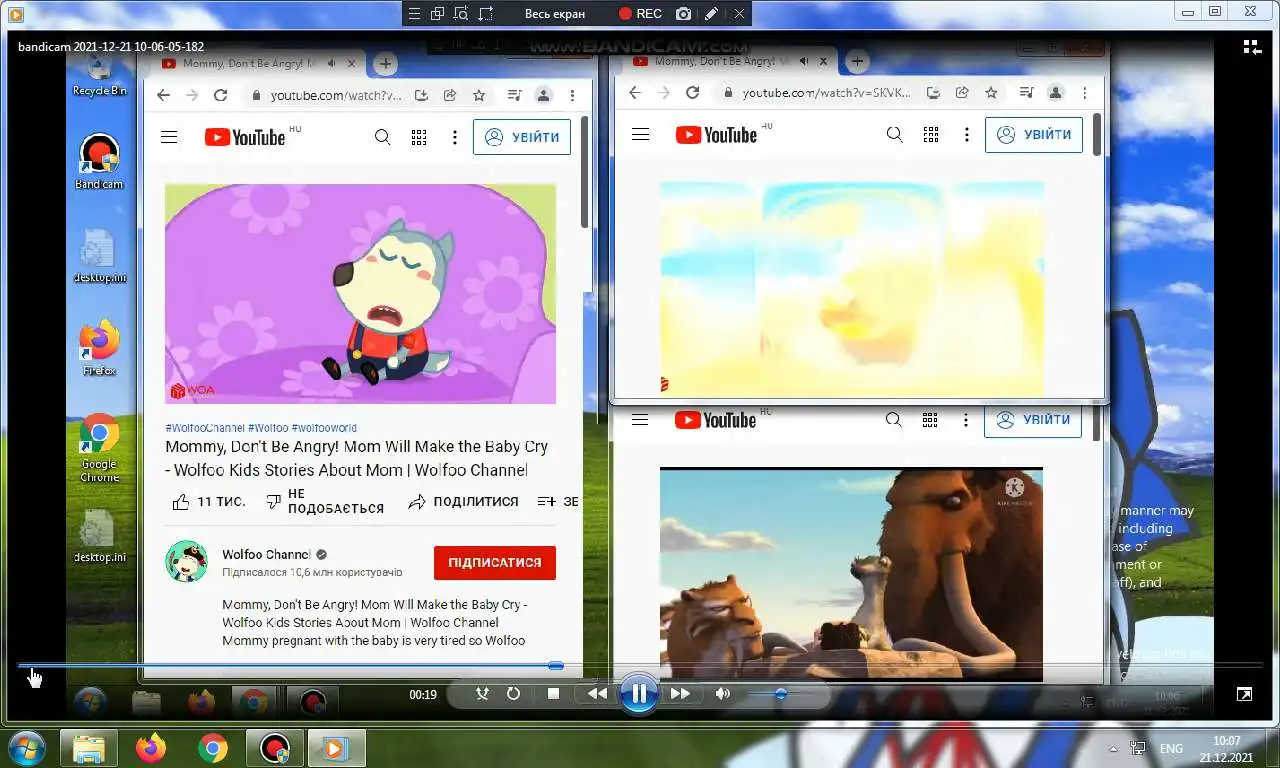
Task: Open the Весь екран mode selector
Action: (x=554, y=14)
